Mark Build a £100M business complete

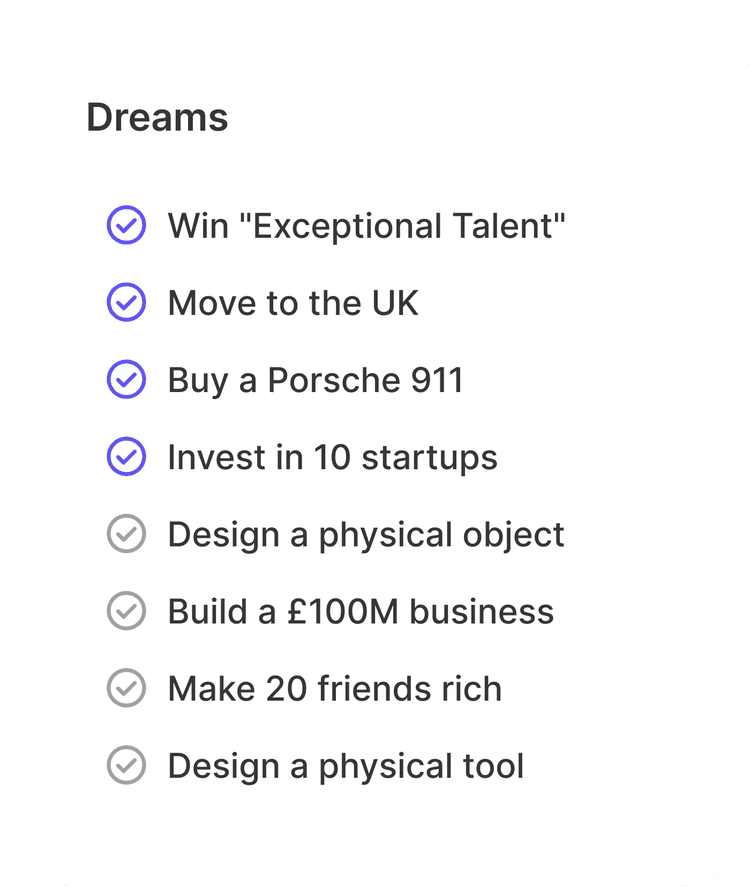pyautogui.click(x=126, y=611)
